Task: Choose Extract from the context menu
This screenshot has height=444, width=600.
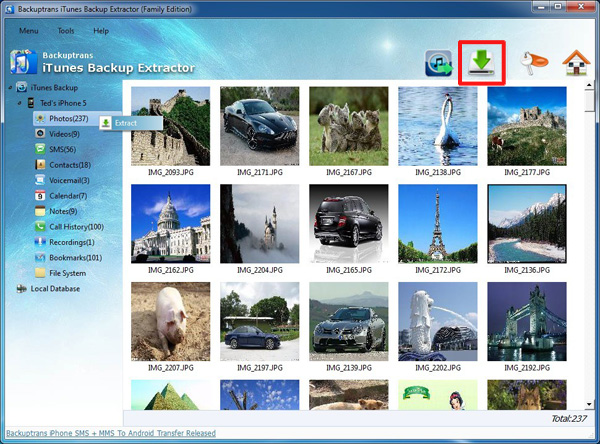Action: tap(126, 123)
